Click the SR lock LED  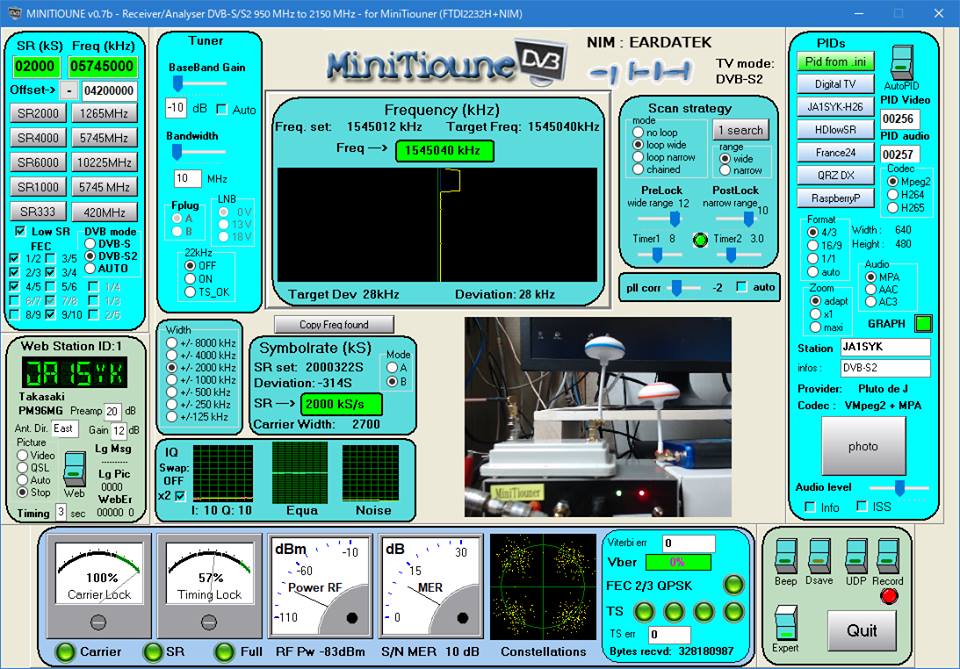(x=152, y=652)
